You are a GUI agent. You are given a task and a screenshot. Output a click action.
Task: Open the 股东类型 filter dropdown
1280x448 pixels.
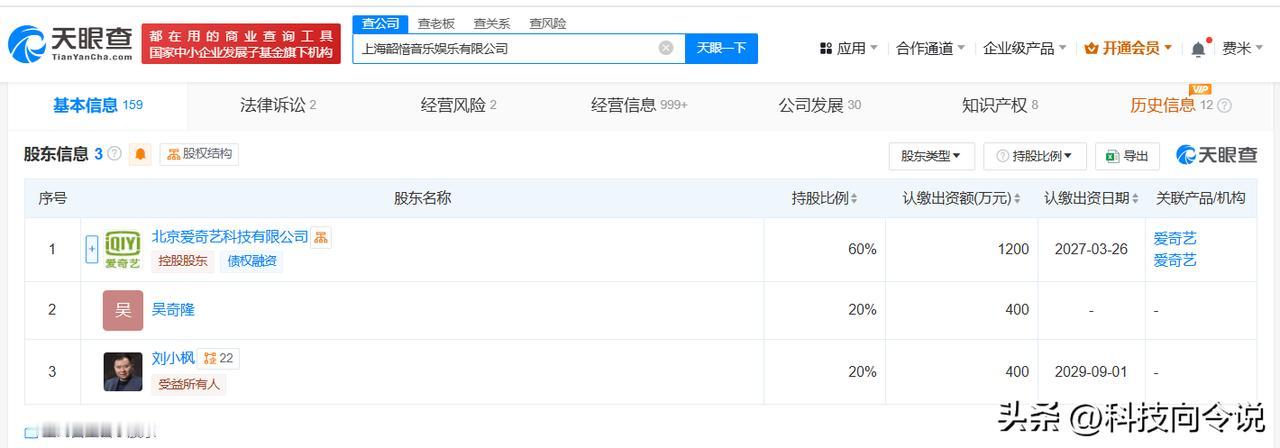coord(931,156)
